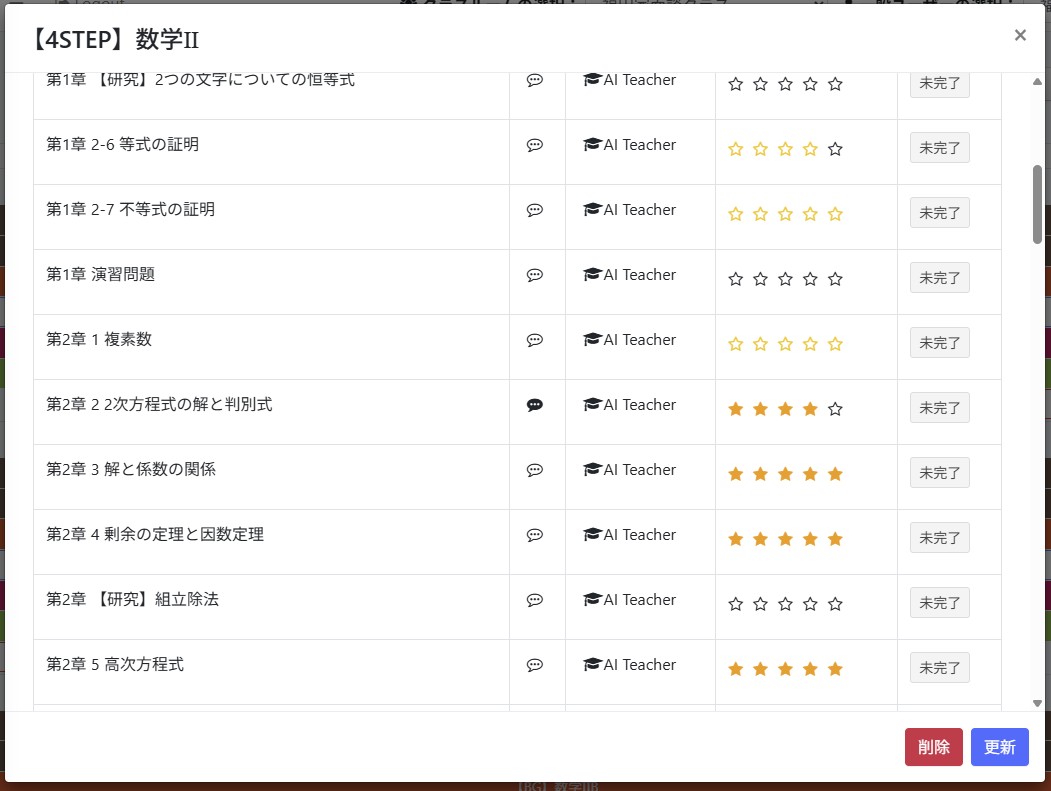Viewport: 1051px width, 791px height.
Task: Close the 【4STEP】数学II dialog
Action: click(x=1020, y=36)
